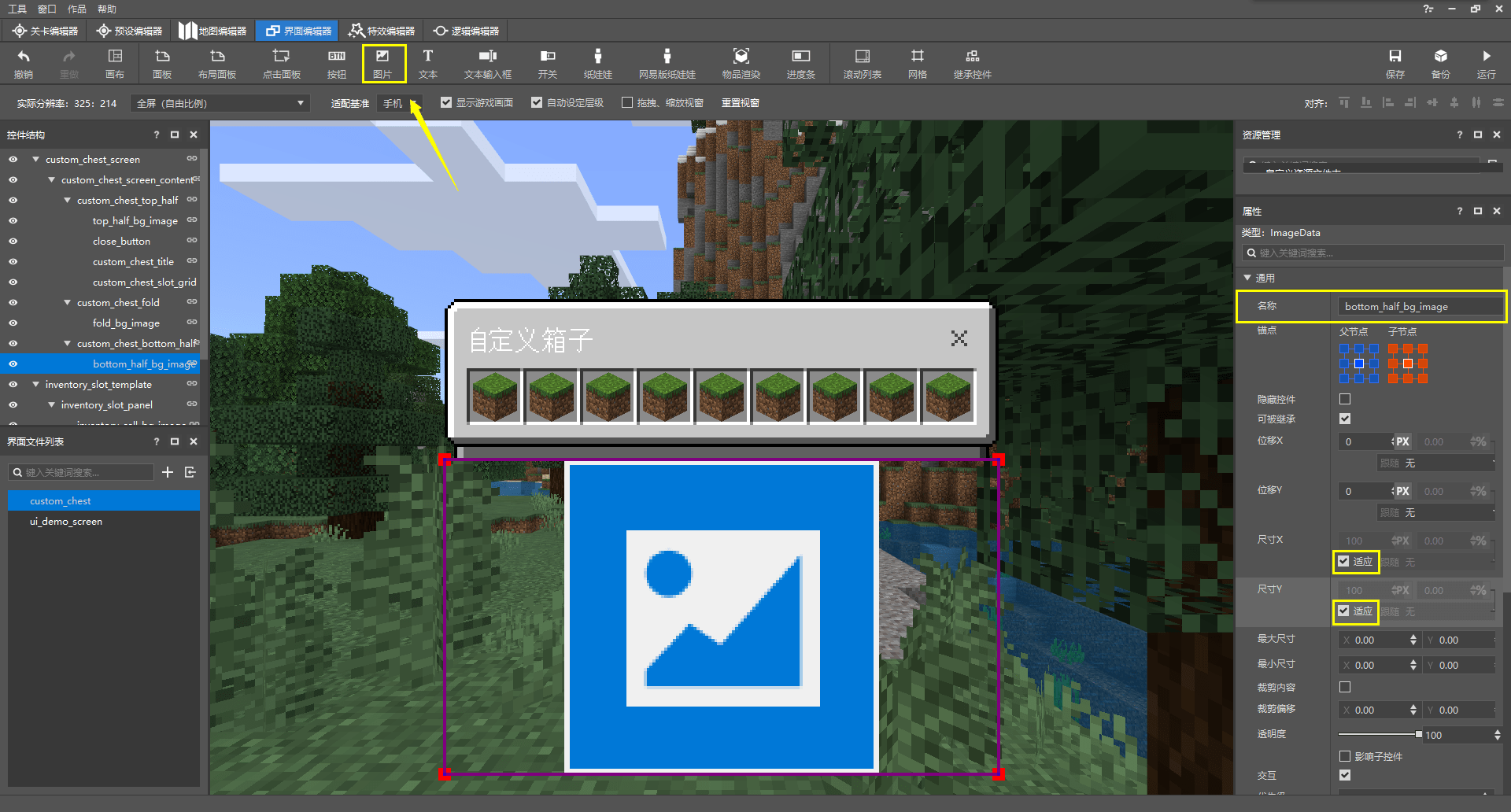Select top_half_bg_image in control tree
Viewport: 1511px width, 812px height.
tap(135, 220)
